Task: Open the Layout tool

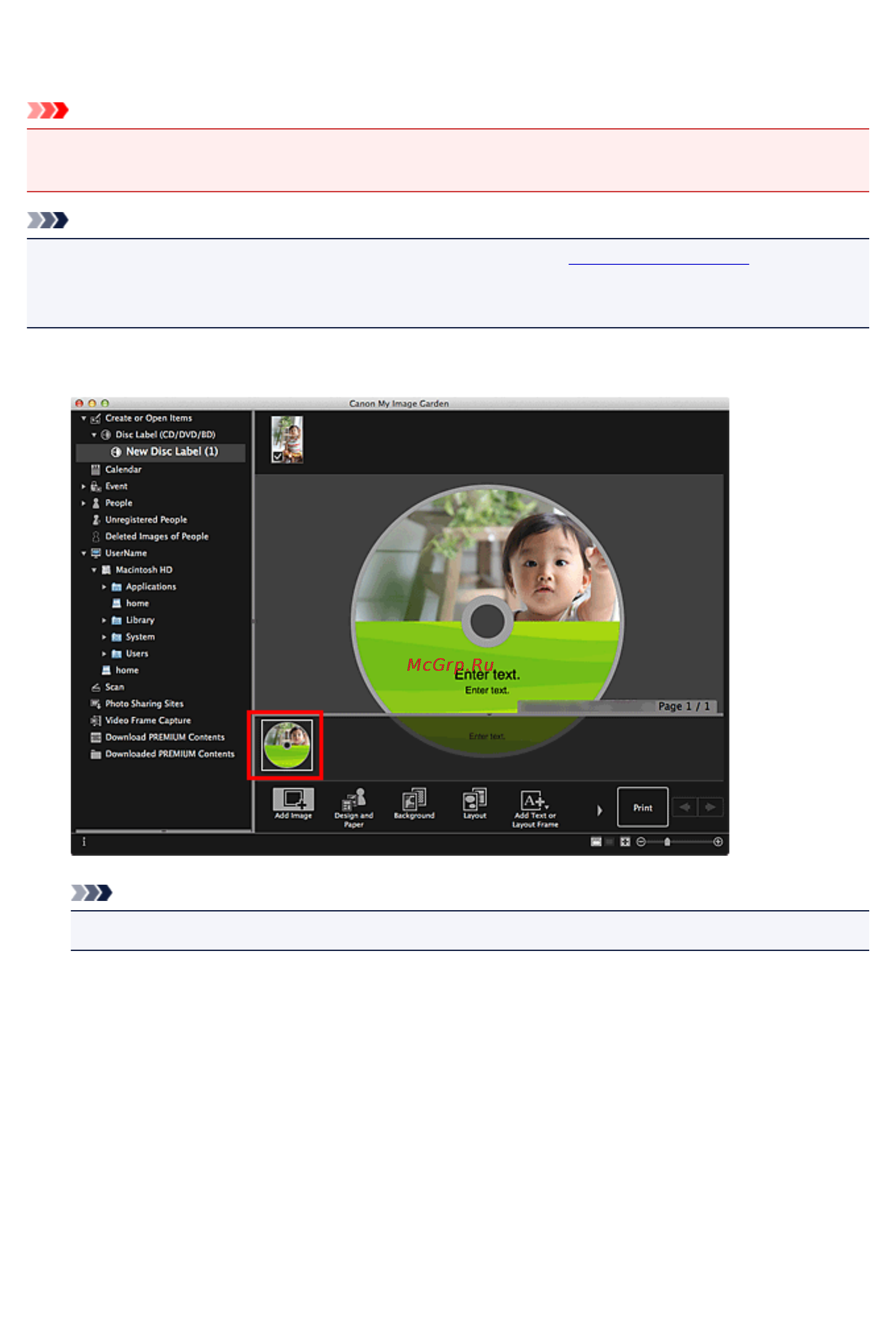Action: point(475,803)
